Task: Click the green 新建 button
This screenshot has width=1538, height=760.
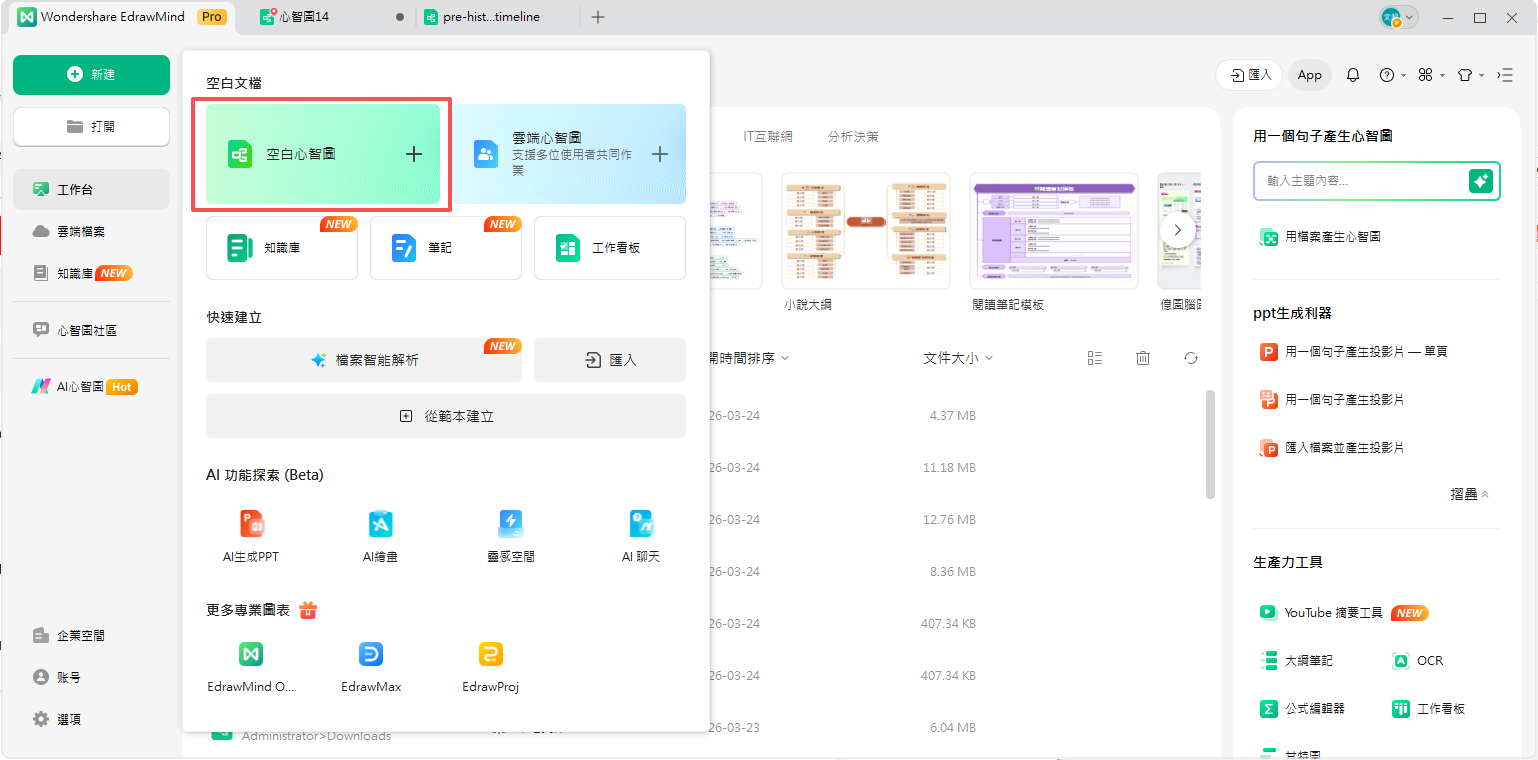Action: (x=91, y=75)
